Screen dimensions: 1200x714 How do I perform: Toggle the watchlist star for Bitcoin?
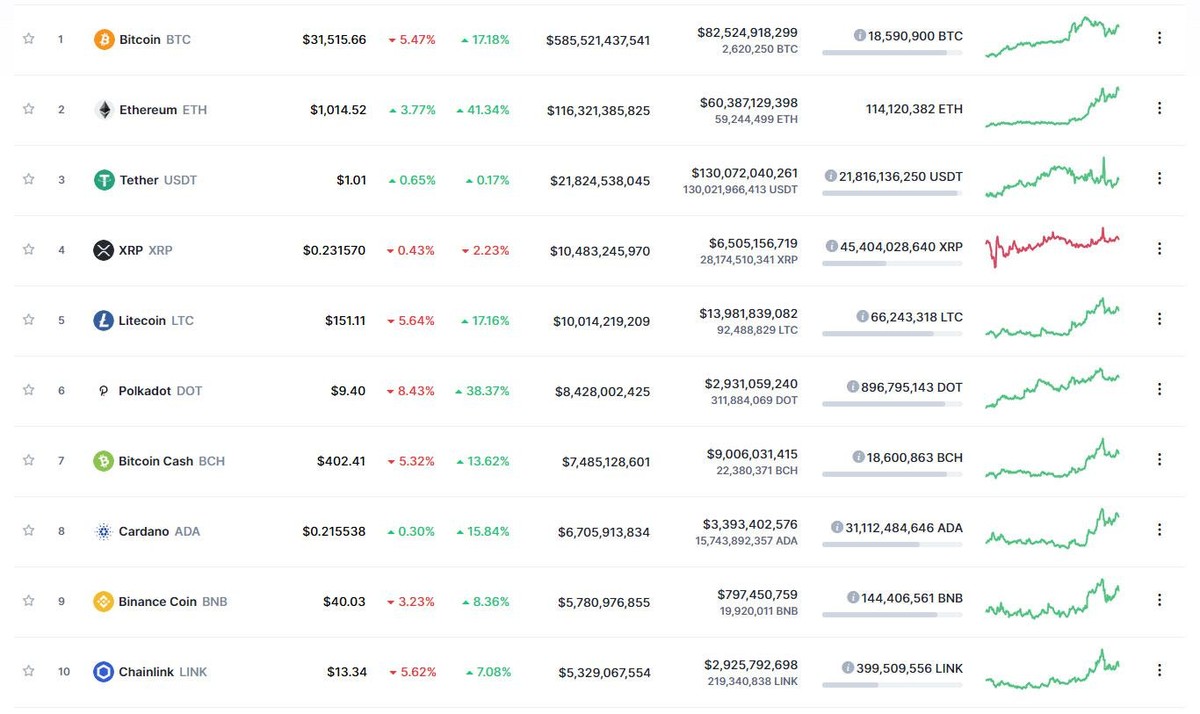pyautogui.click(x=27, y=39)
